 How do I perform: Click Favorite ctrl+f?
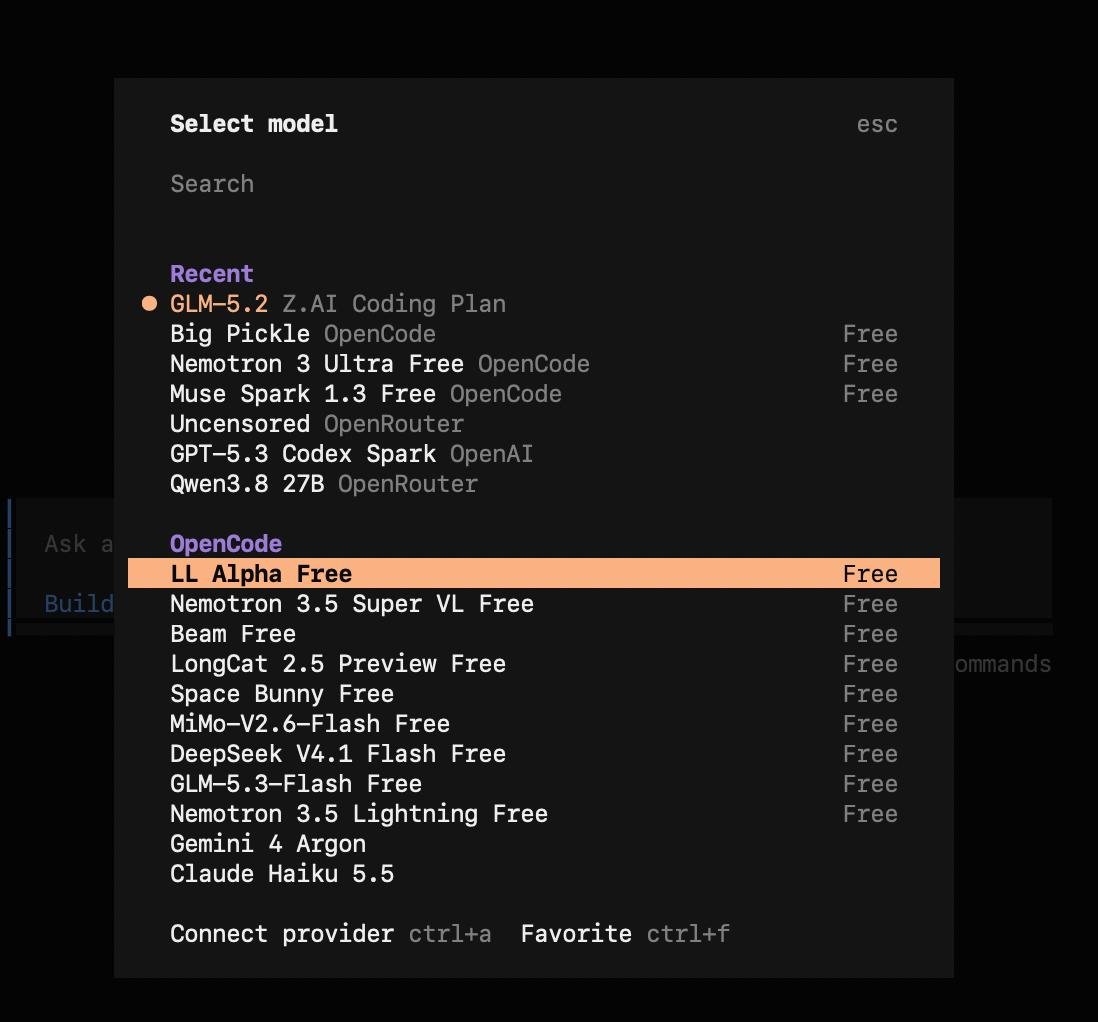point(625,934)
